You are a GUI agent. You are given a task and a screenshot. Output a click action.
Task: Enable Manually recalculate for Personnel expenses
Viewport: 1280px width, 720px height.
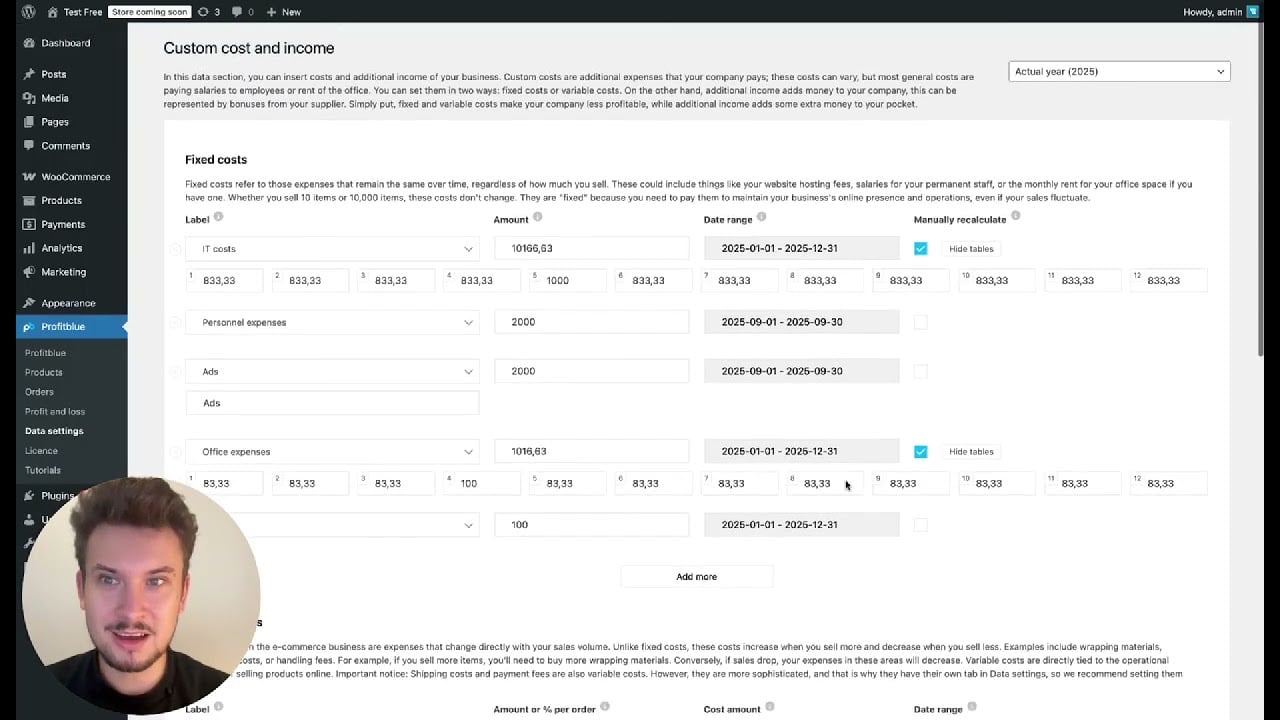point(920,321)
